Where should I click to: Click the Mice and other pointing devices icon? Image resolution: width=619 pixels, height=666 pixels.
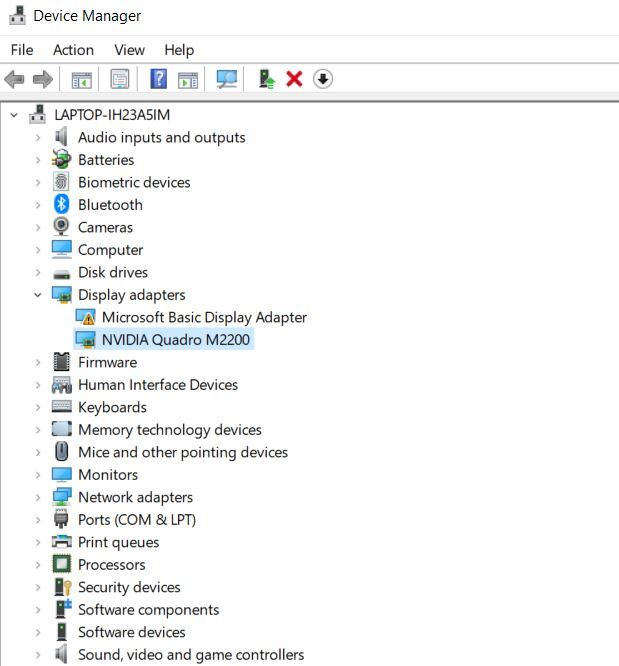62,451
